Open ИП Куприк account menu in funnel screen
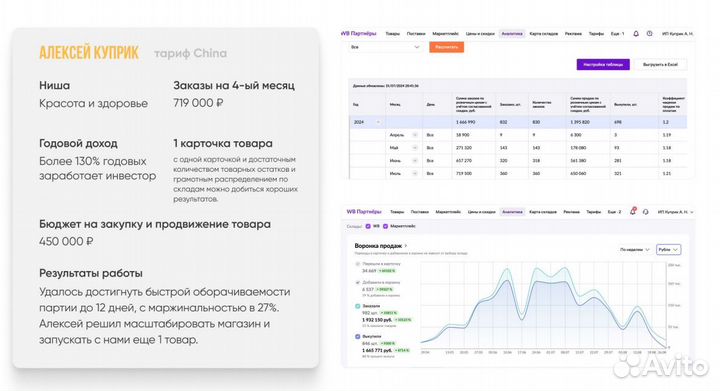 (675, 212)
